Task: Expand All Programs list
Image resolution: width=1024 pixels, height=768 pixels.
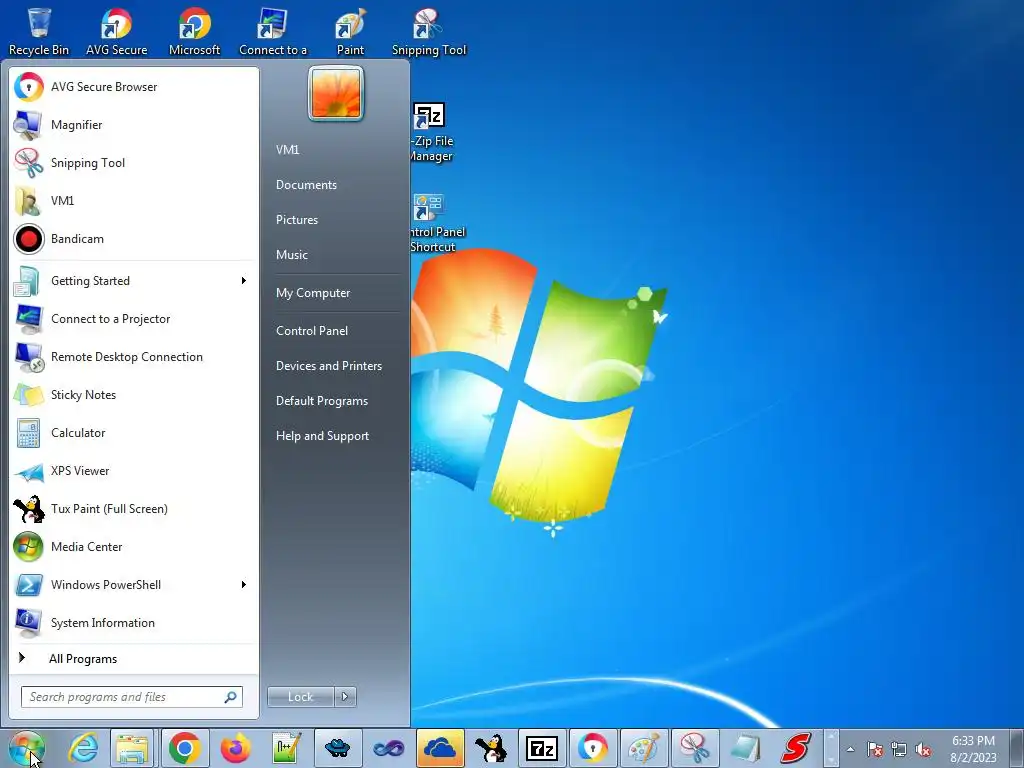Action: (134, 658)
